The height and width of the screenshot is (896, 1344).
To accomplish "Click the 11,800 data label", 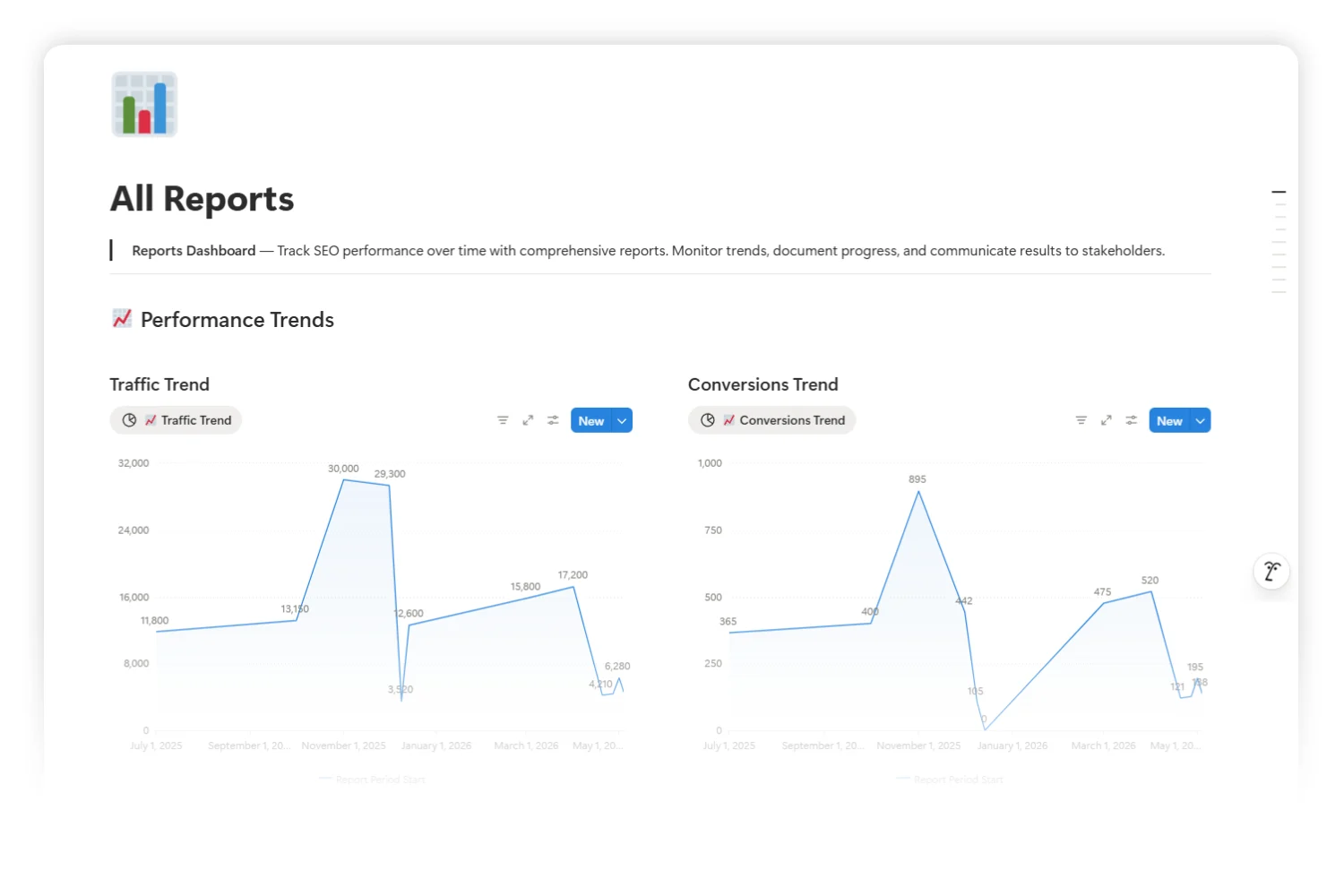I will click(154, 621).
